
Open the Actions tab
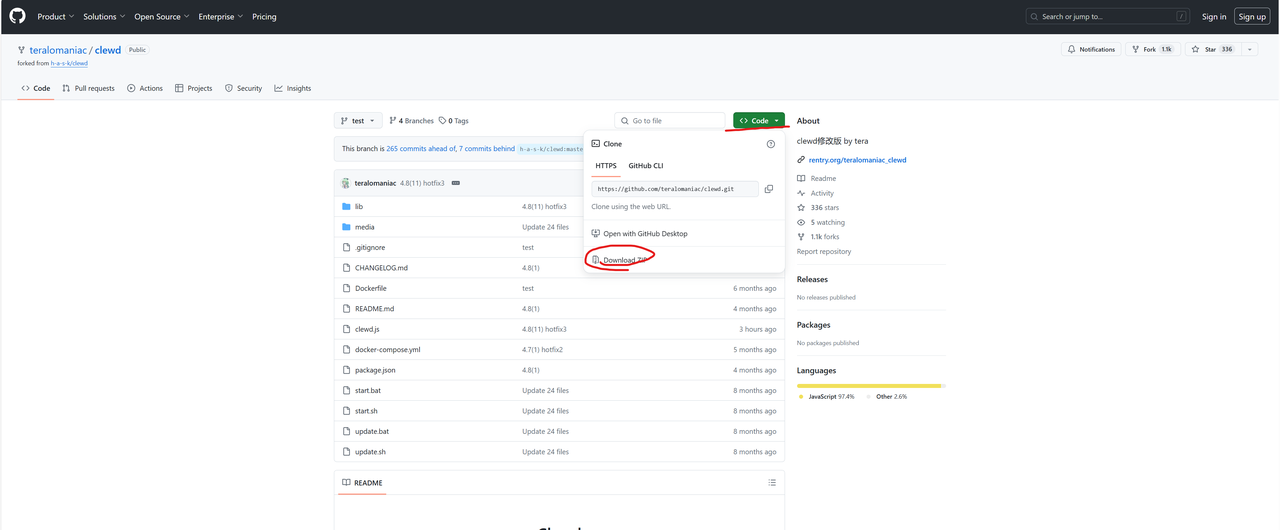point(145,88)
